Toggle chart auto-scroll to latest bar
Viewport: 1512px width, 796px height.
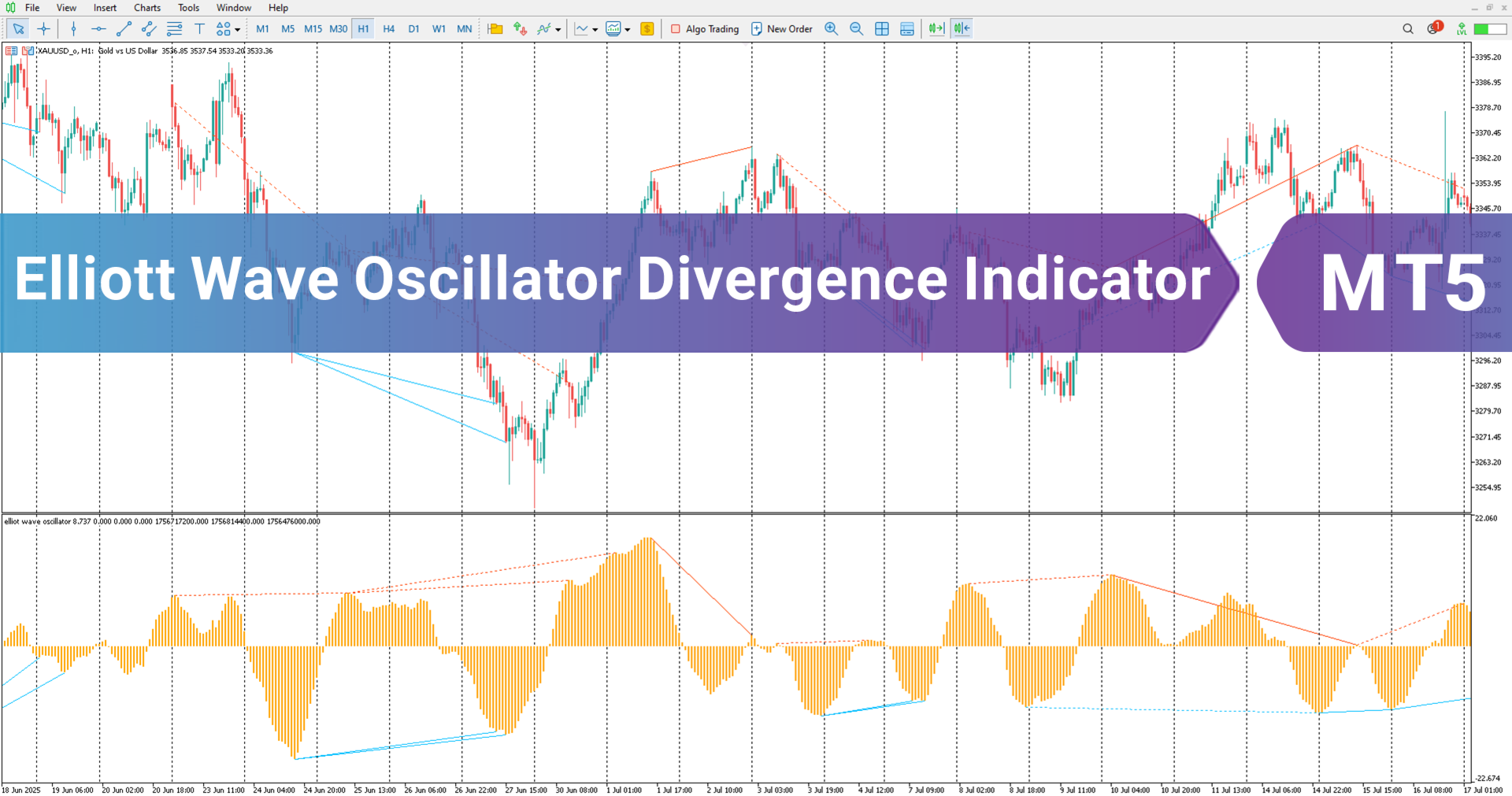(x=936, y=29)
